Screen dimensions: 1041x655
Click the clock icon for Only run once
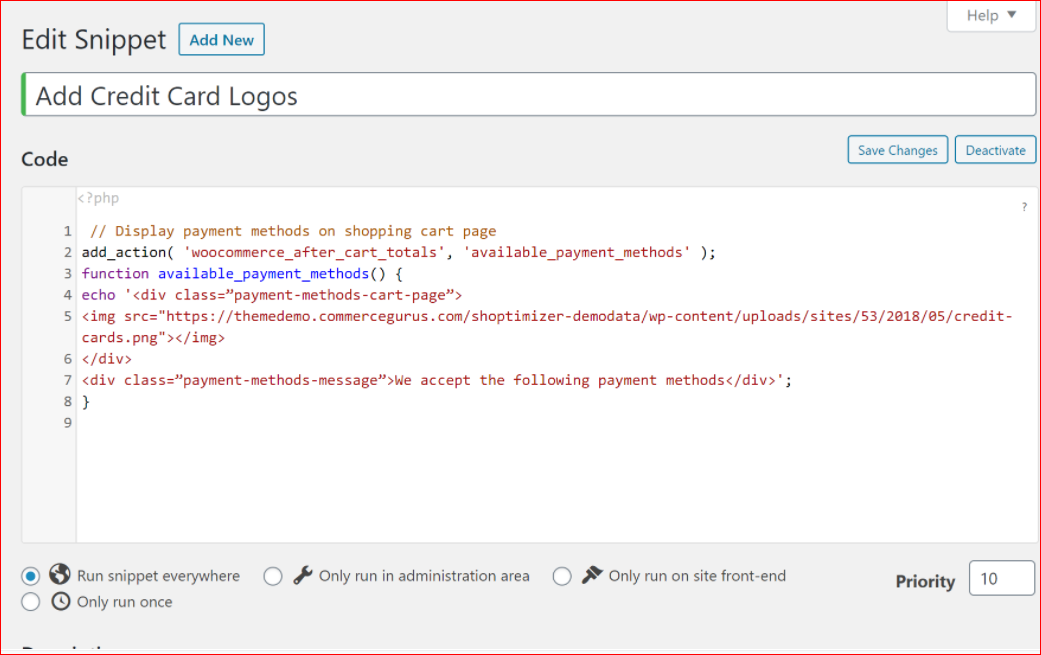point(60,601)
